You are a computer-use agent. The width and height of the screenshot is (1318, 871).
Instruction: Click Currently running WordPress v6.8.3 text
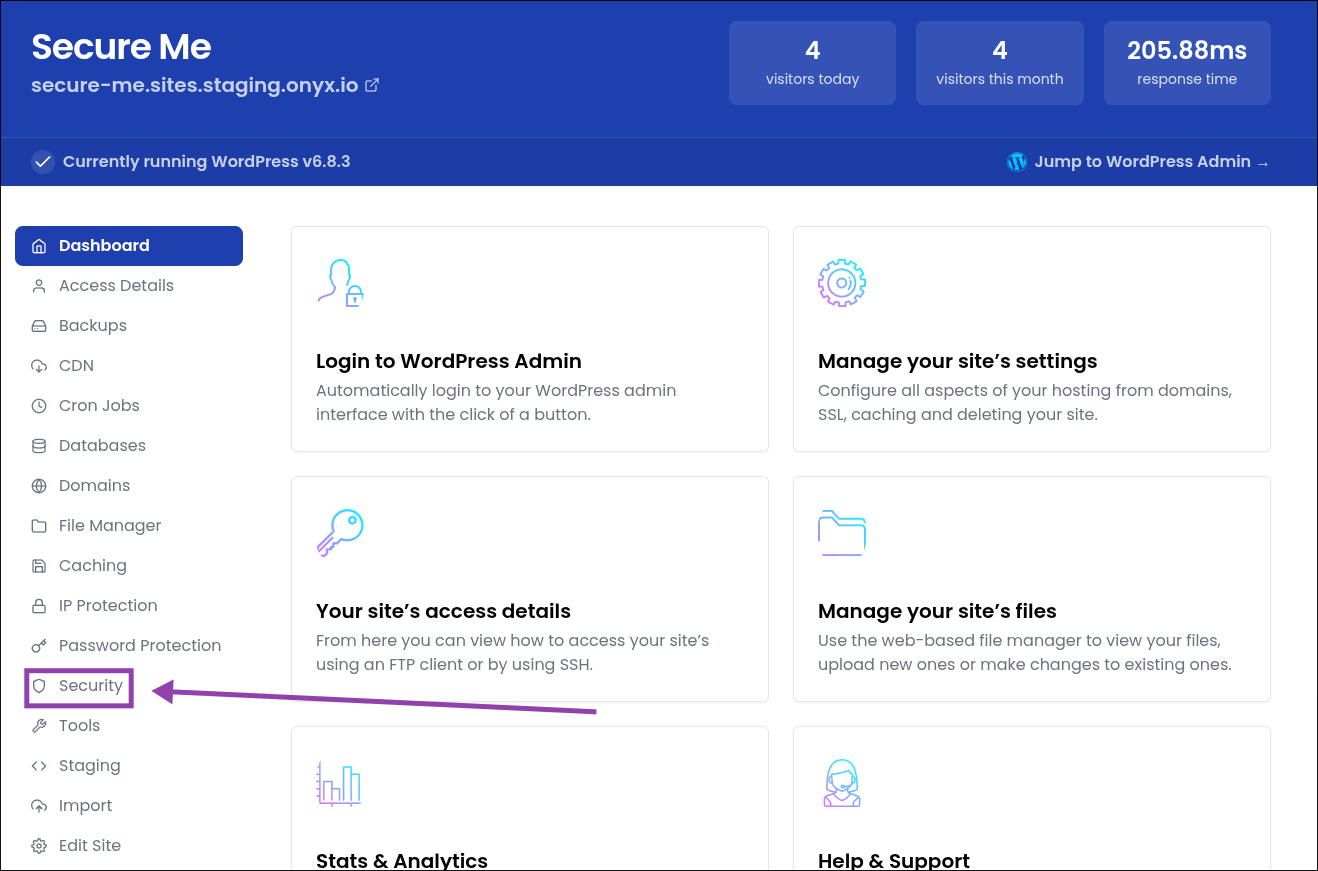pyautogui.click(x=206, y=162)
